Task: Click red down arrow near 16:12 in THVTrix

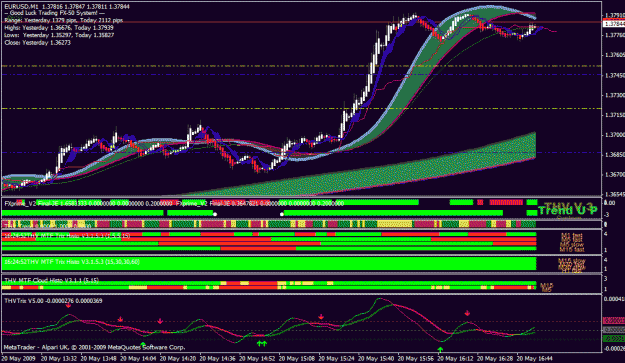Action: pos(467,314)
